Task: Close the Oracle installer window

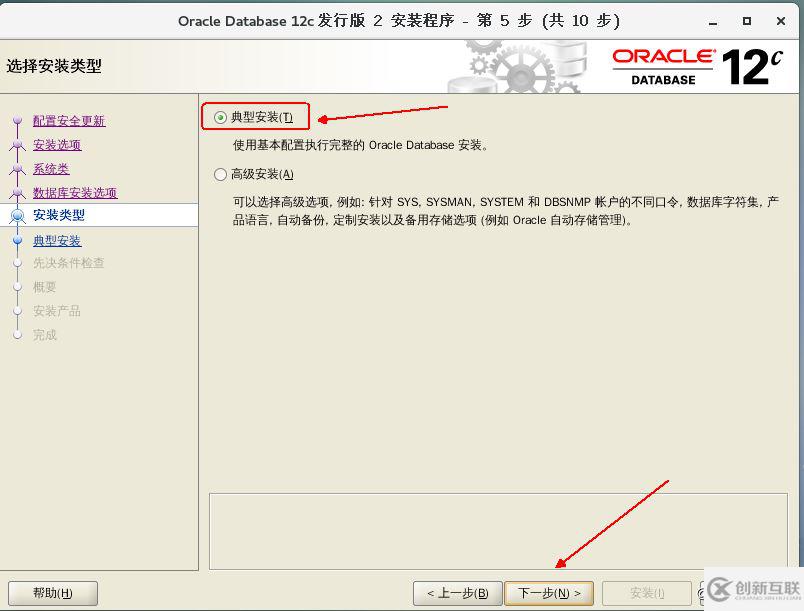Action: [x=781, y=21]
